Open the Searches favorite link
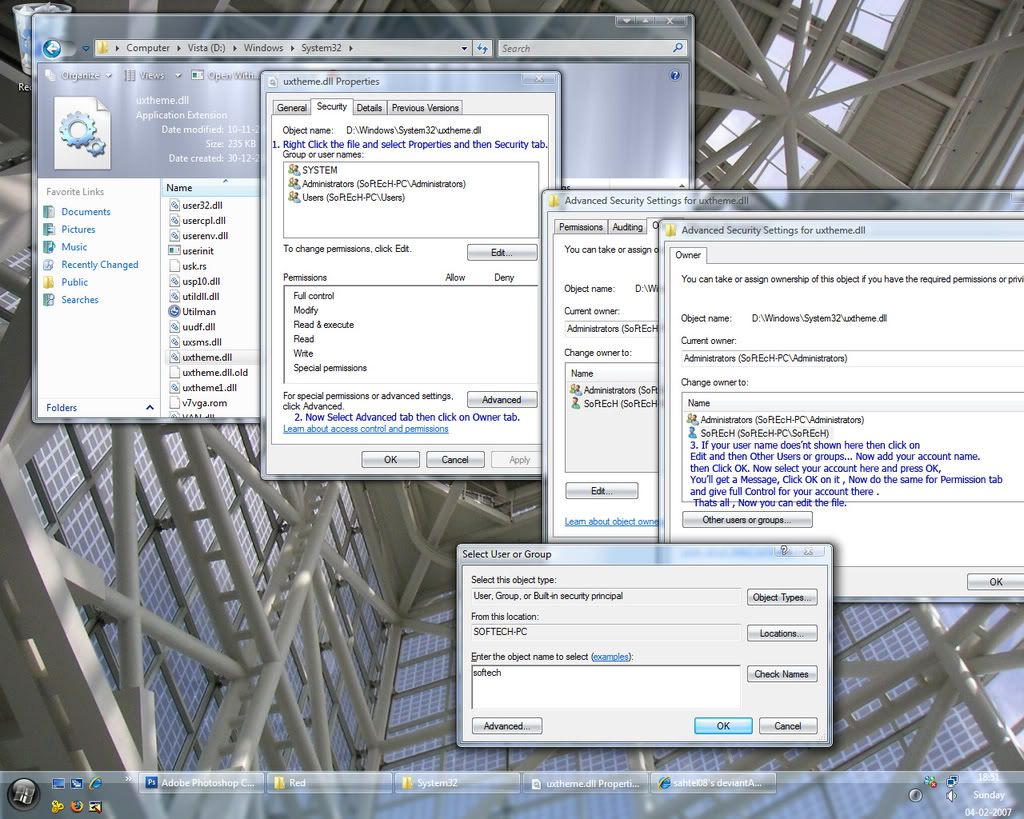Viewport: 1024px width, 819px height. click(80, 300)
